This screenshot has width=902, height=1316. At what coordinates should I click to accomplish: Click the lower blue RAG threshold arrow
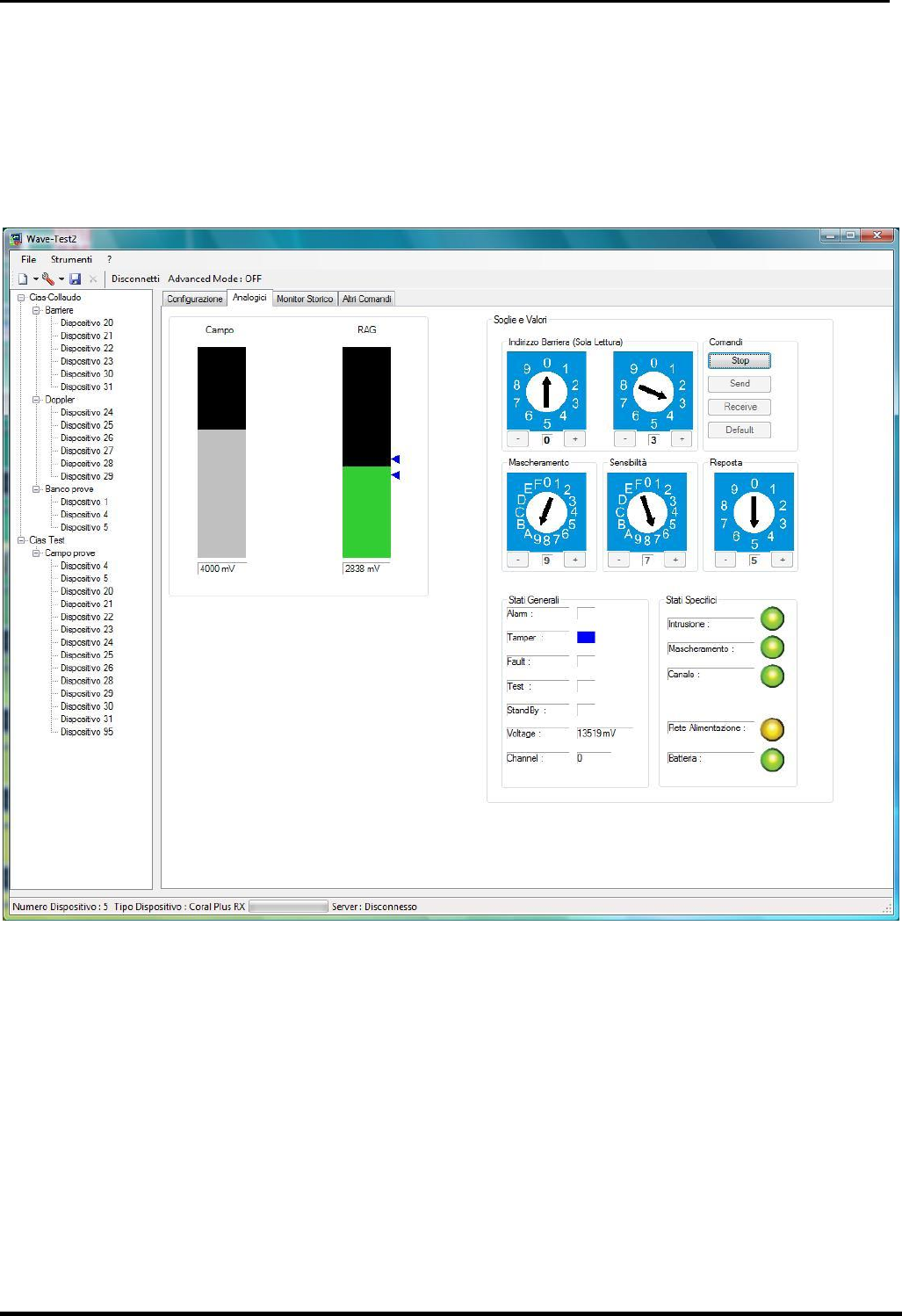tap(395, 475)
